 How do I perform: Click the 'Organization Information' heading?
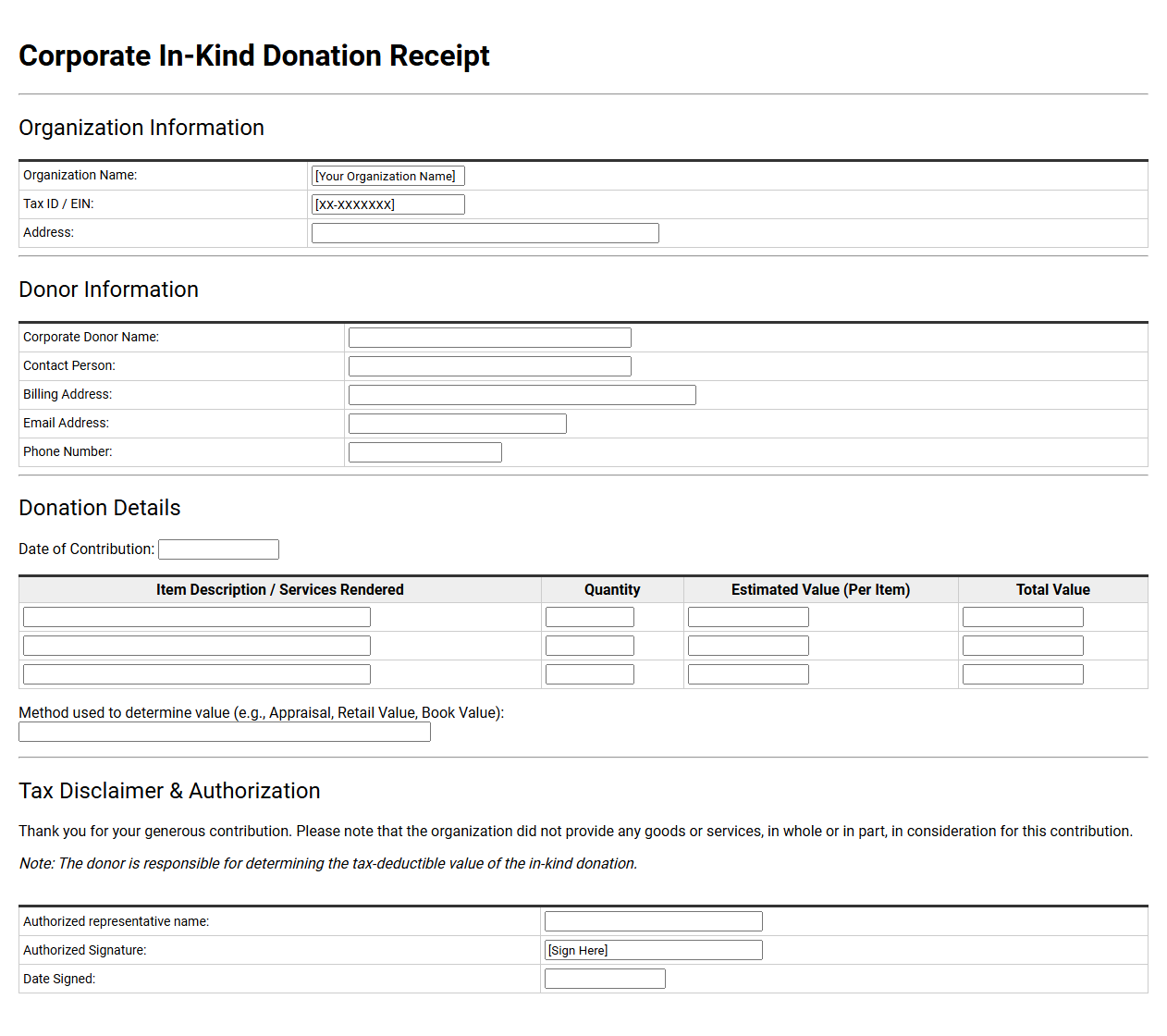coord(141,128)
